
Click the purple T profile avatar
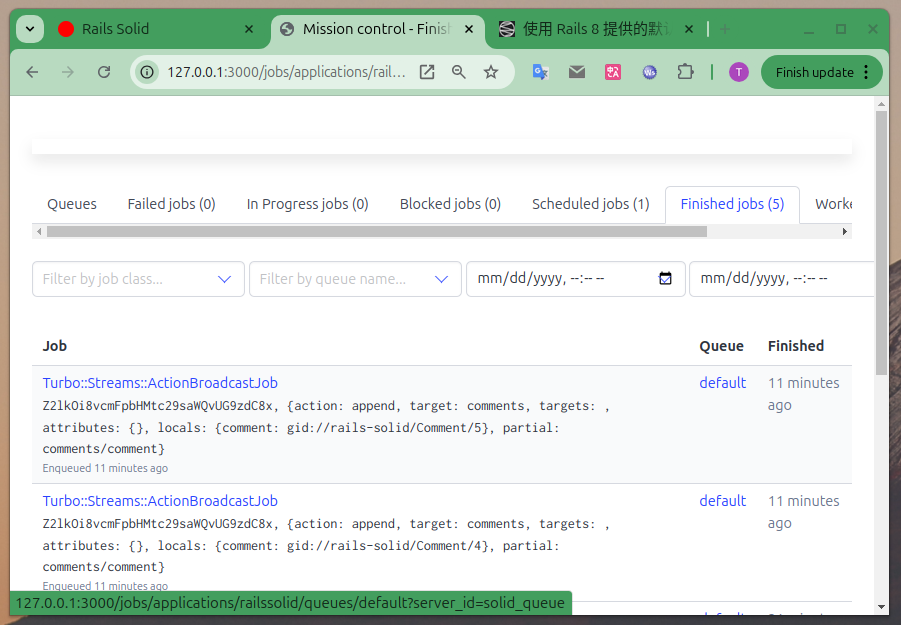click(738, 72)
